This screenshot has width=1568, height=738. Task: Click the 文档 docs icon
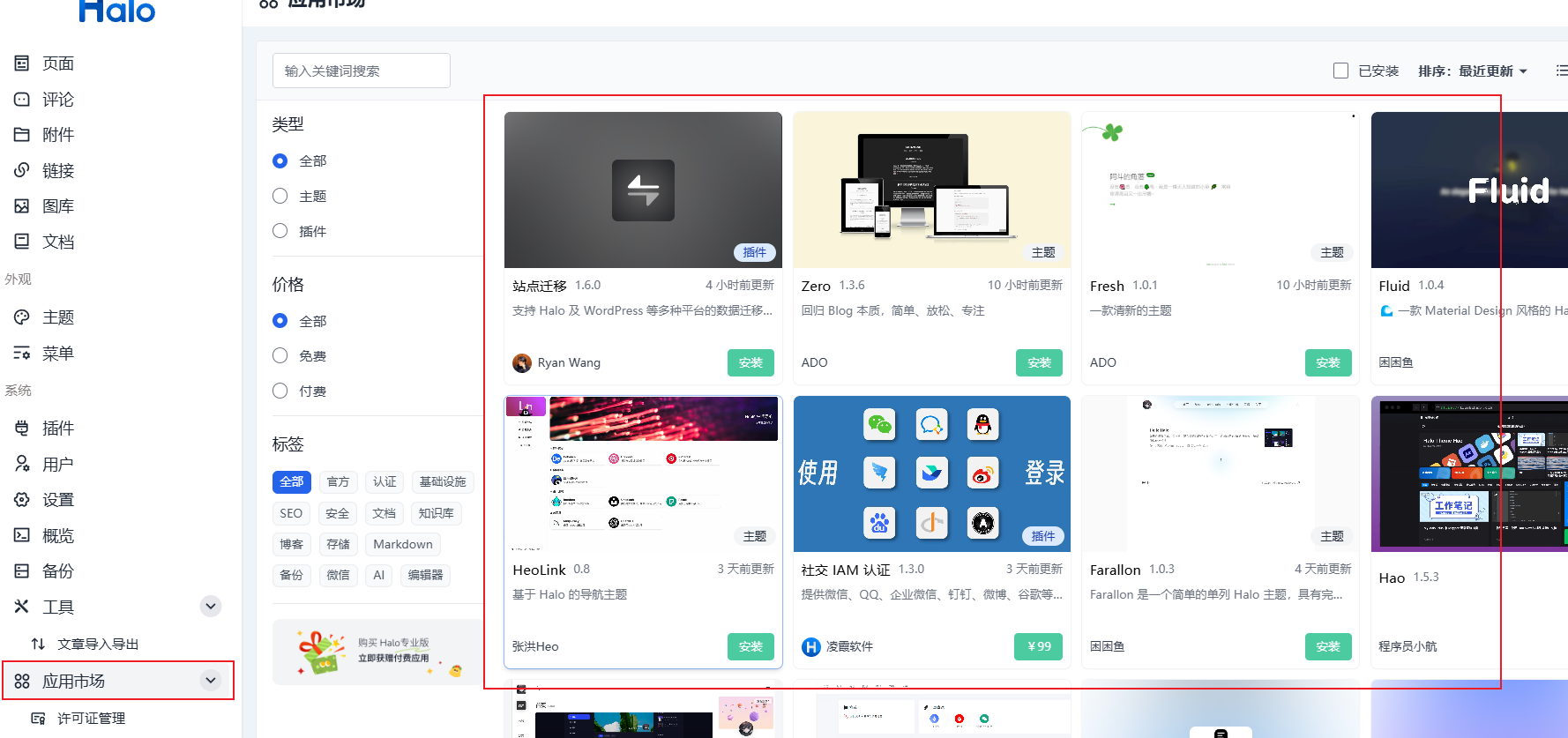pyautogui.click(x=22, y=241)
